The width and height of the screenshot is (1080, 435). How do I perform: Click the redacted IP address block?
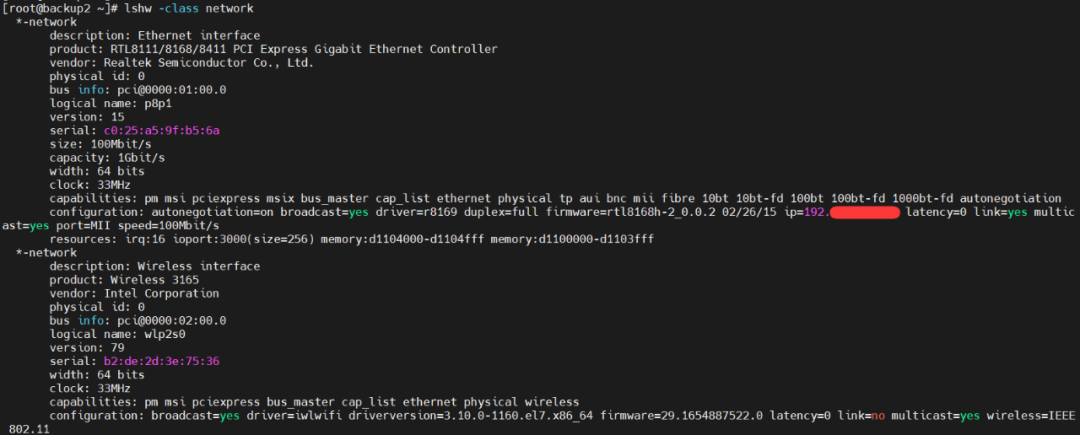[x=865, y=212]
